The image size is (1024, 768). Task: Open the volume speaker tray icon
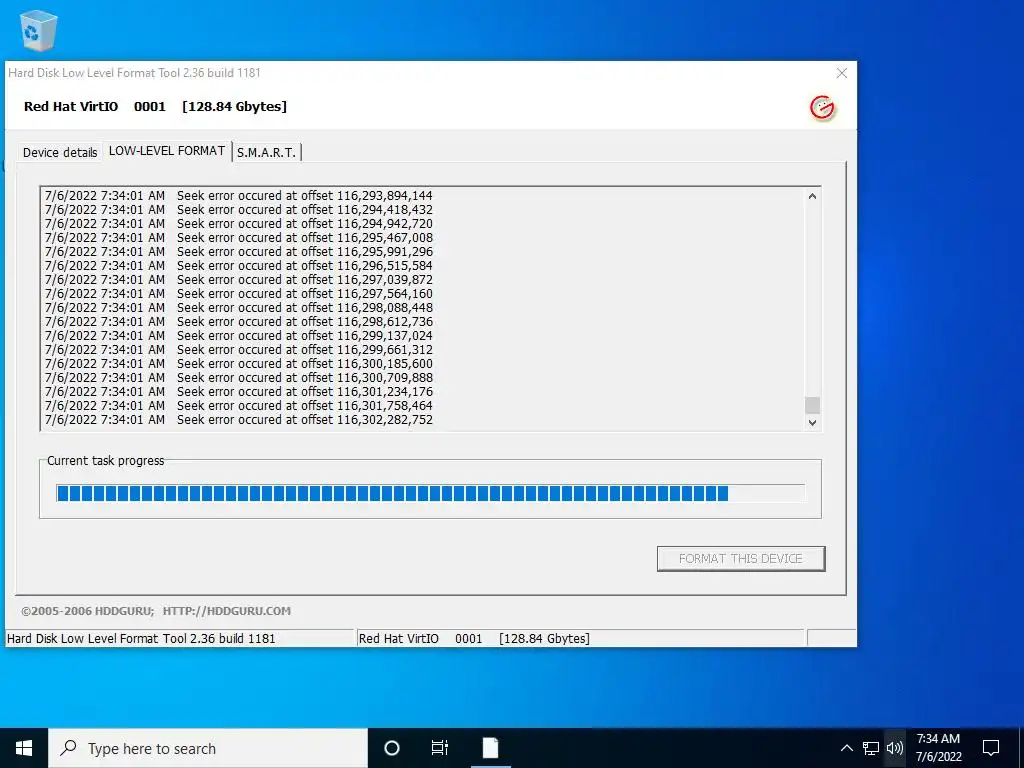point(895,748)
